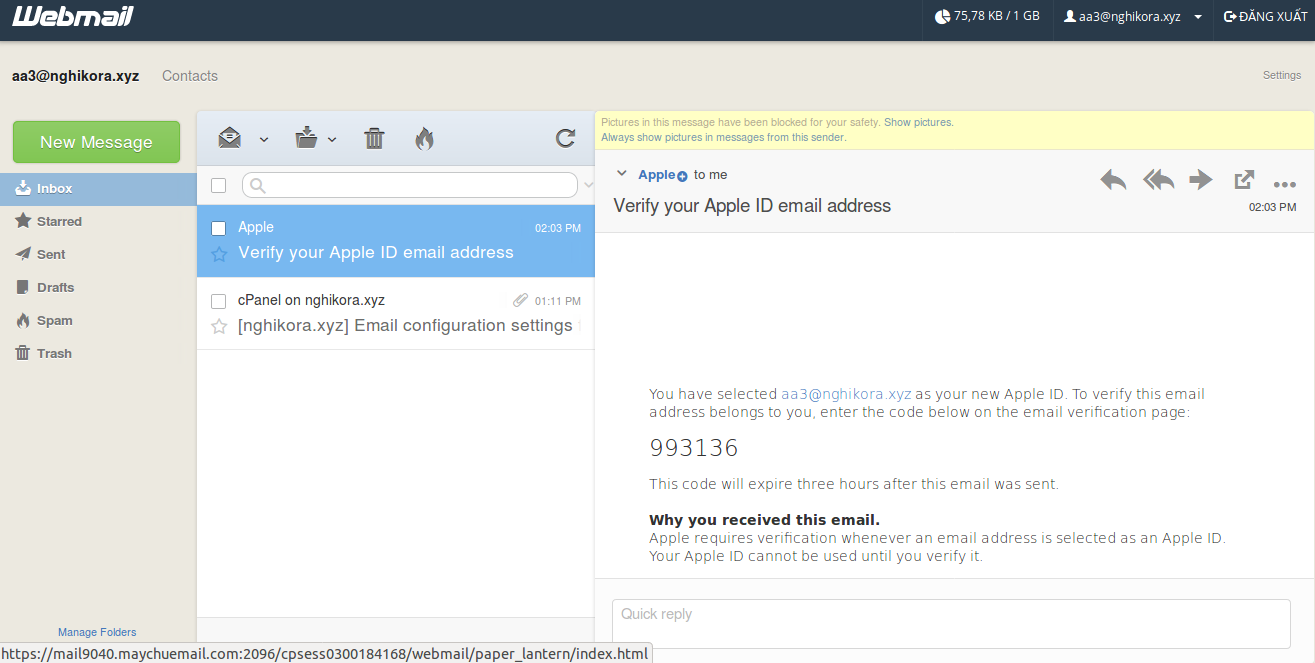Viewport: 1315px width, 663px height.
Task: Click the subject heading of the open email
Action: (x=752, y=206)
